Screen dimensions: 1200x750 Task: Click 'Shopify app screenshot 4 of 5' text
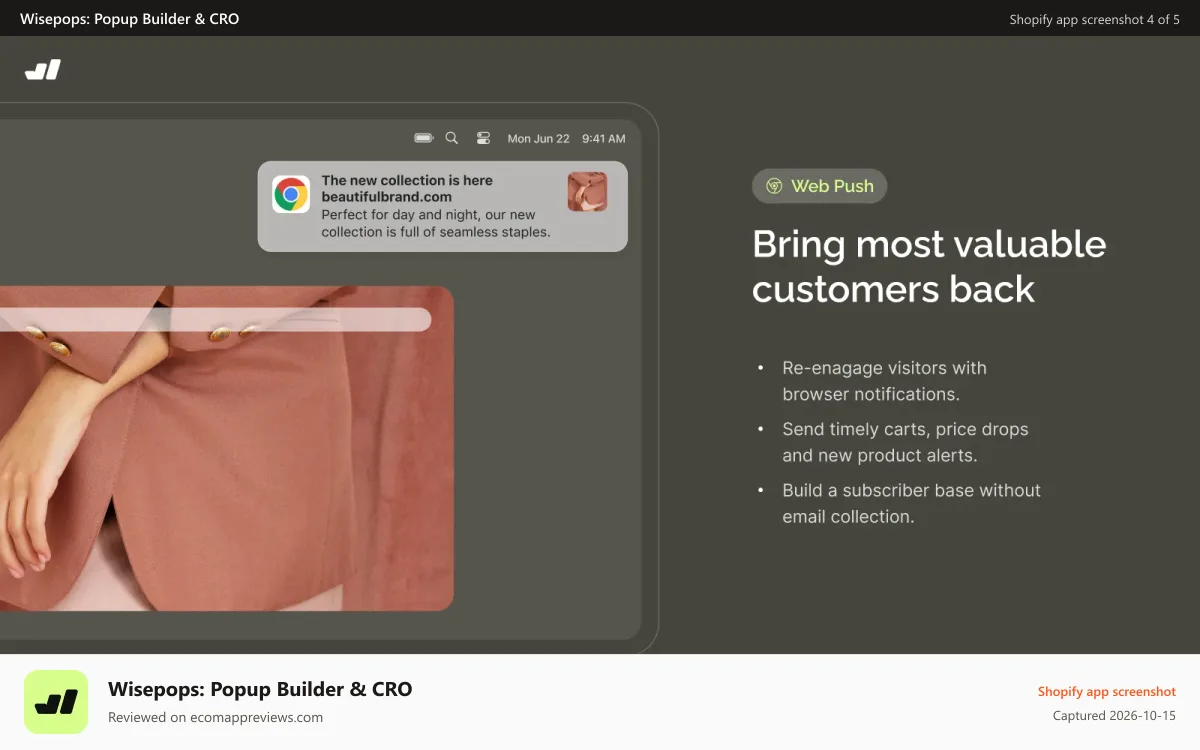1094,19
